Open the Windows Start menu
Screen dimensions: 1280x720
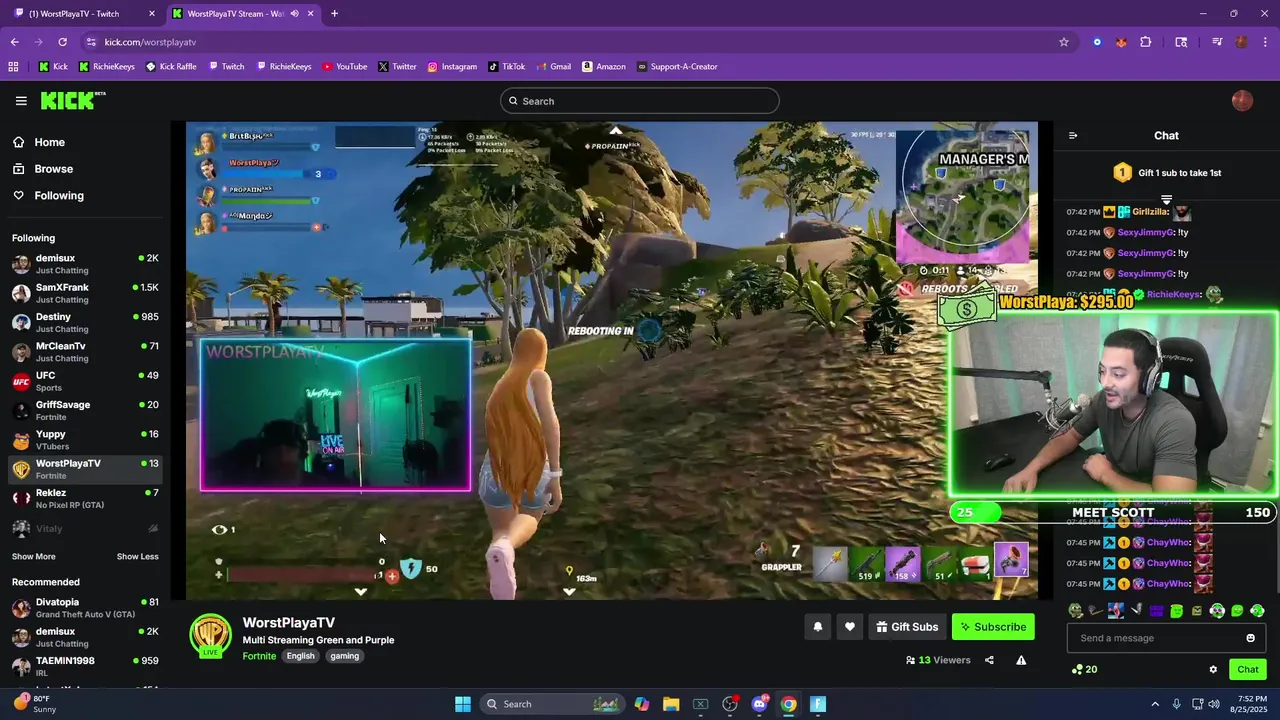click(x=463, y=704)
